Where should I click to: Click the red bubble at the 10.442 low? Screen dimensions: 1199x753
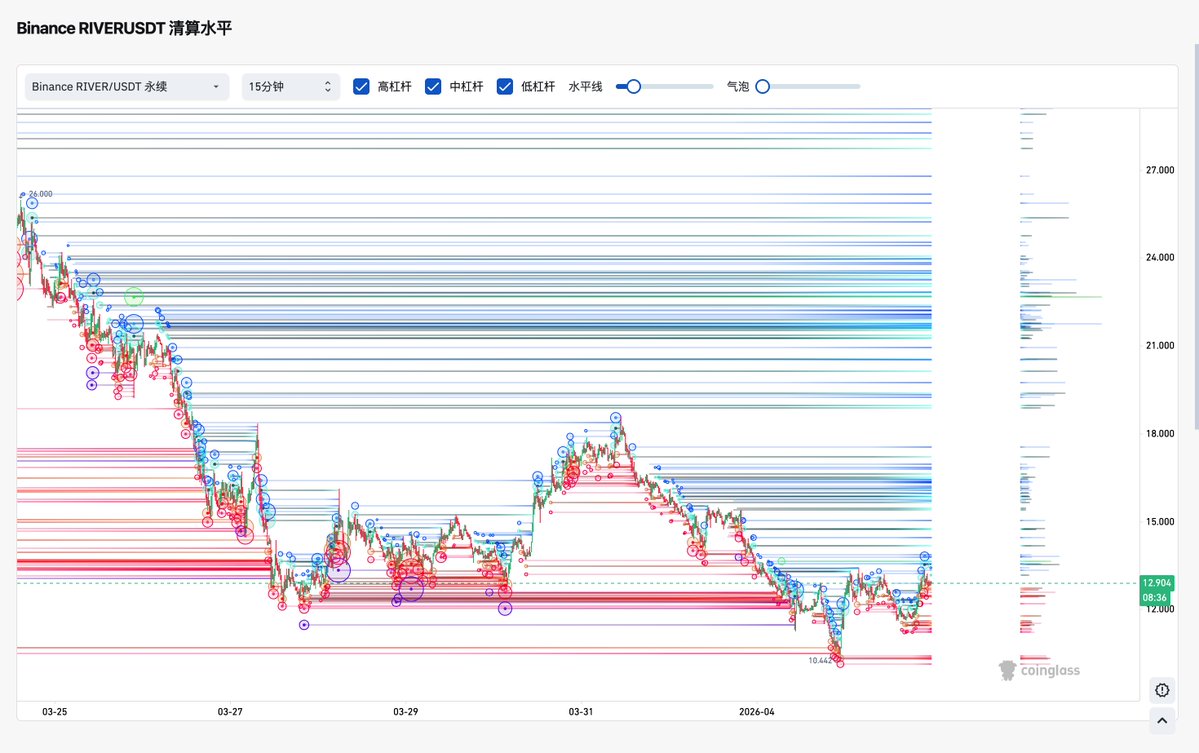click(840, 663)
